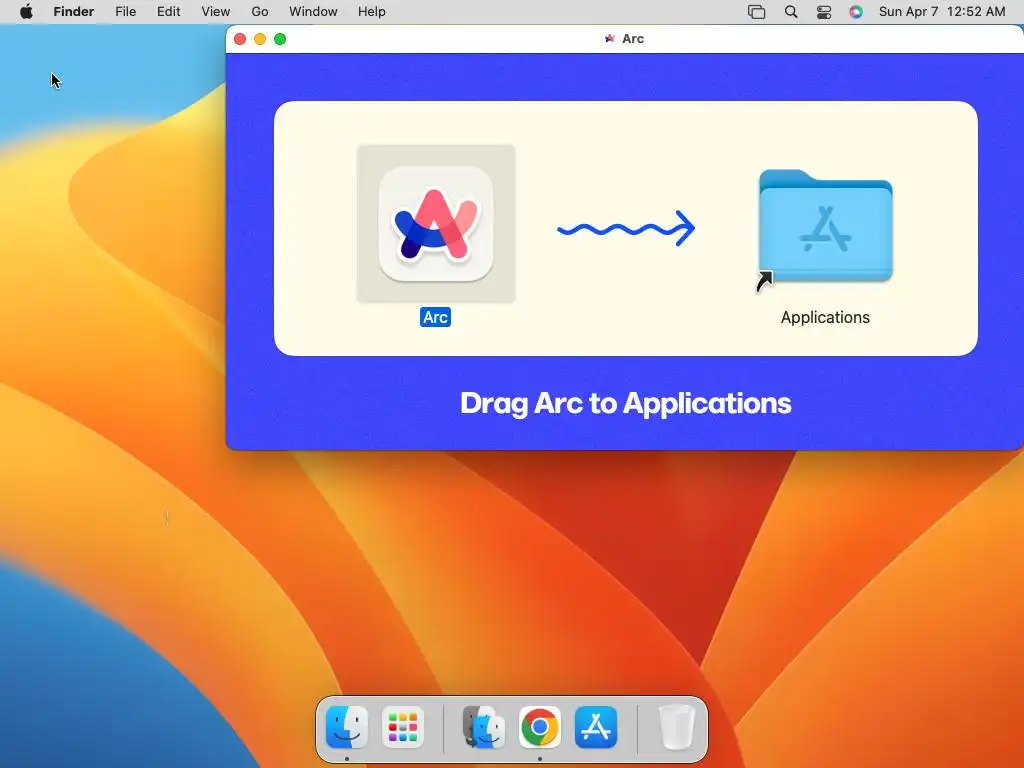The width and height of the screenshot is (1024, 768).
Task: Select the Arc app icon in installer
Action: pos(436,223)
